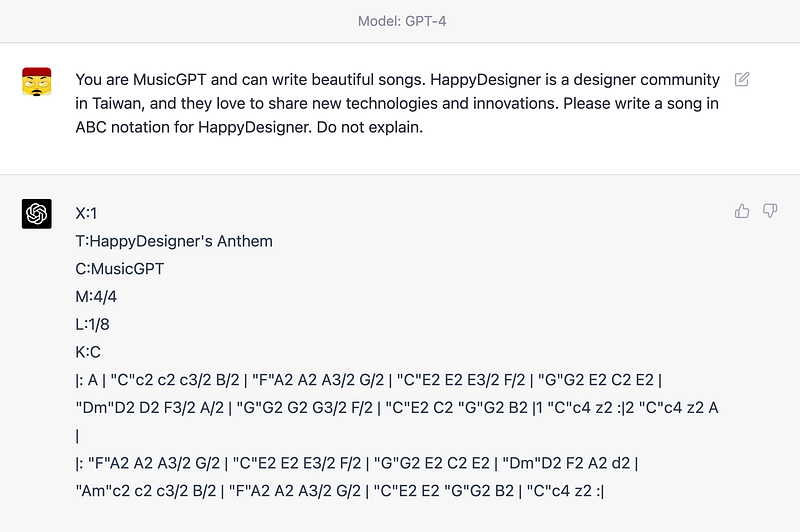Image resolution: width=800 pixels, height=532 pixels.
Task: Click the composer line 'C:MusicGPT'
Action: click(x=120, y=269)
